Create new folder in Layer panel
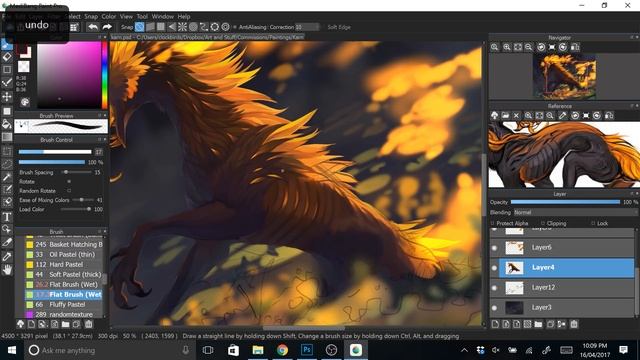Viewport: 640px width, 360px height. (x=538, y=324)
